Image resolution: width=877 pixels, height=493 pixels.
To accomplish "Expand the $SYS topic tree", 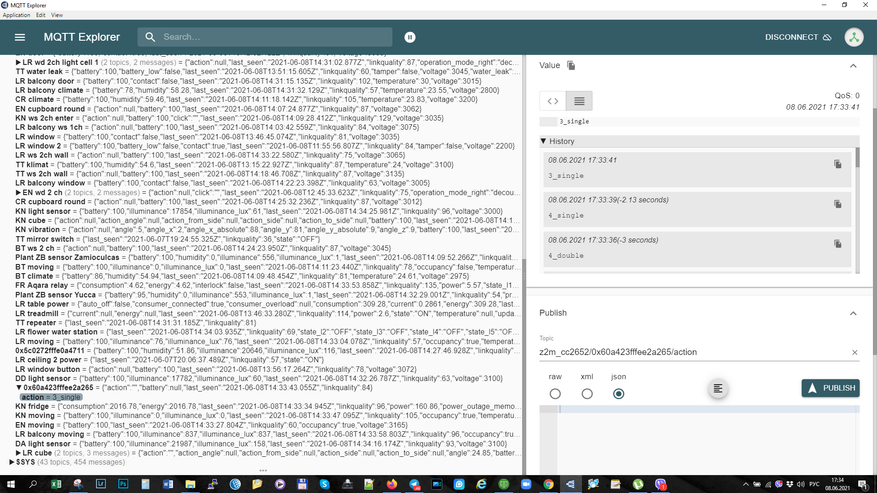I will [x=12, y=462].
